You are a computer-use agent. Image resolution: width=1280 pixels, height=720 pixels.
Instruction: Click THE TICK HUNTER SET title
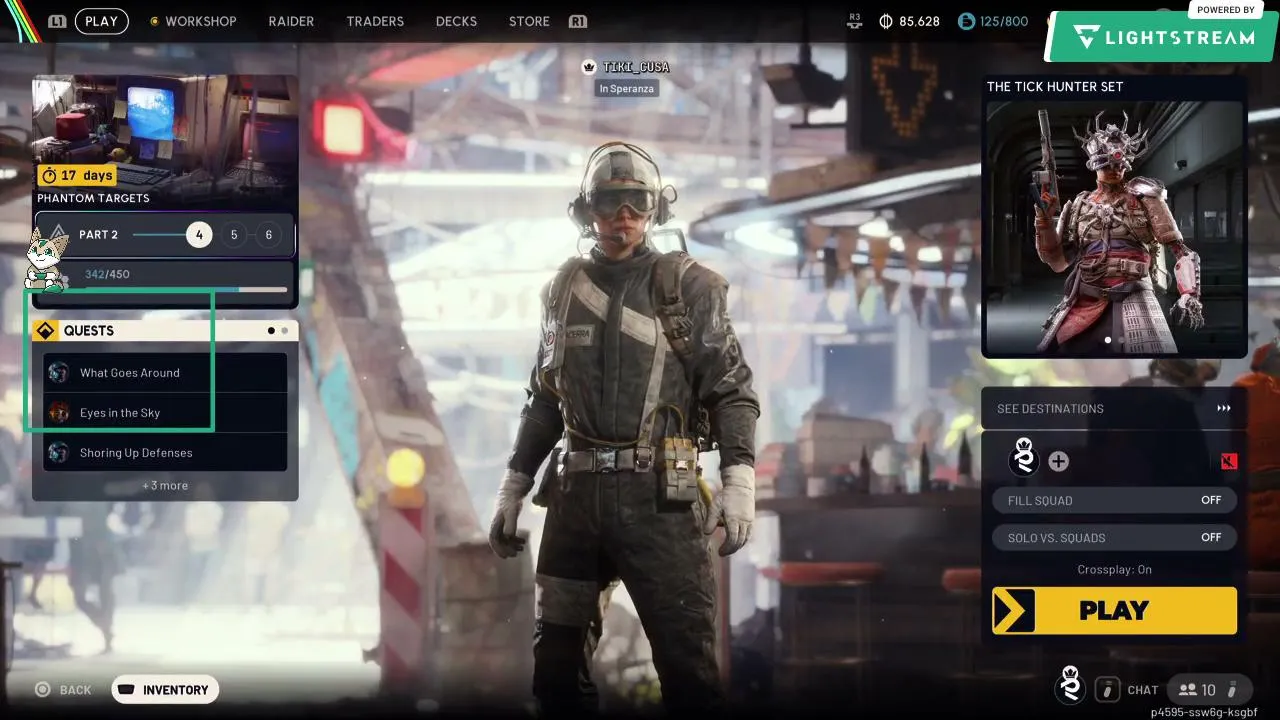pos(1055,86)
